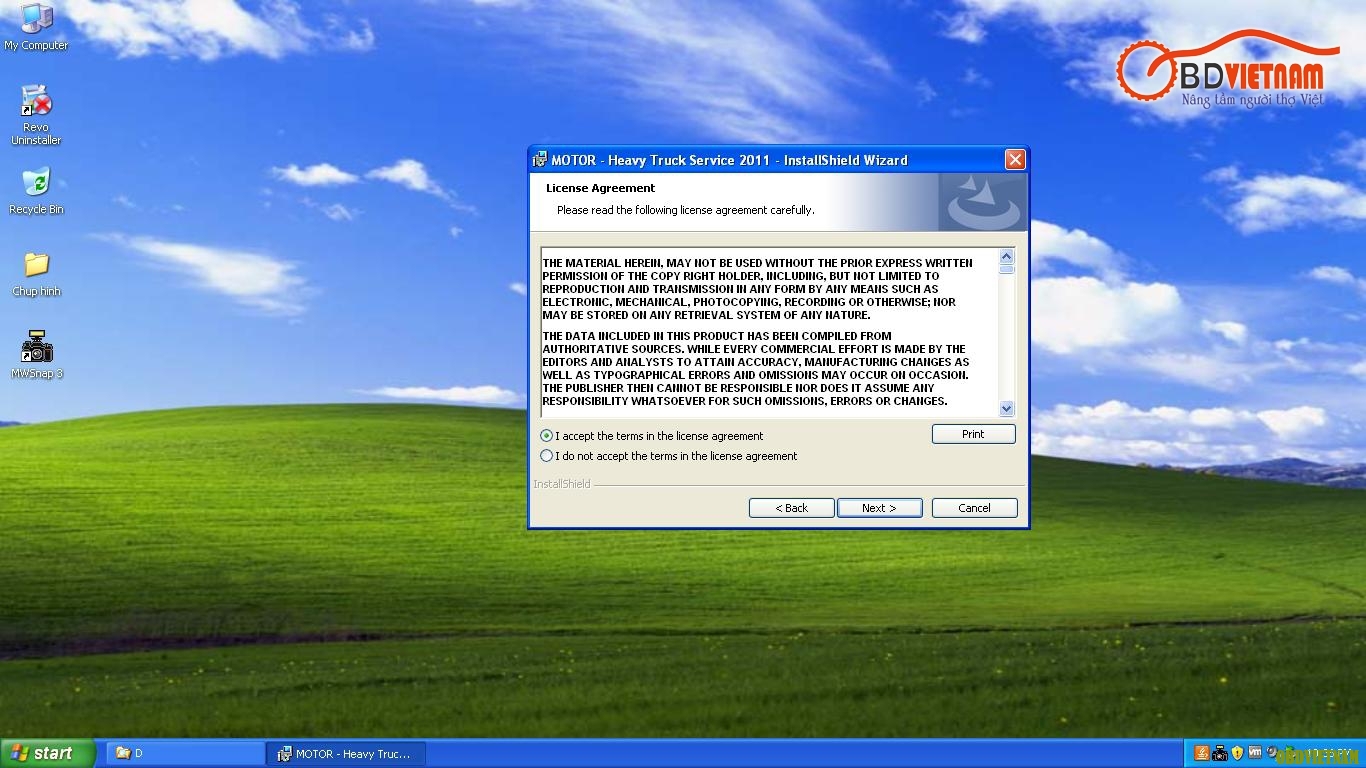Switch to MOTOR Heavy Truck taskbar item
This screenshot has height=768, width=1366.
[346, 753]
